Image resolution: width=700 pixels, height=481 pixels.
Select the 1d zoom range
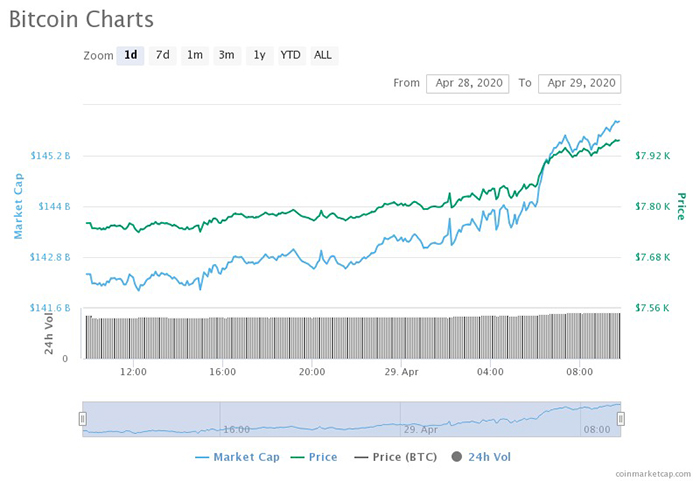pos(130,55)
